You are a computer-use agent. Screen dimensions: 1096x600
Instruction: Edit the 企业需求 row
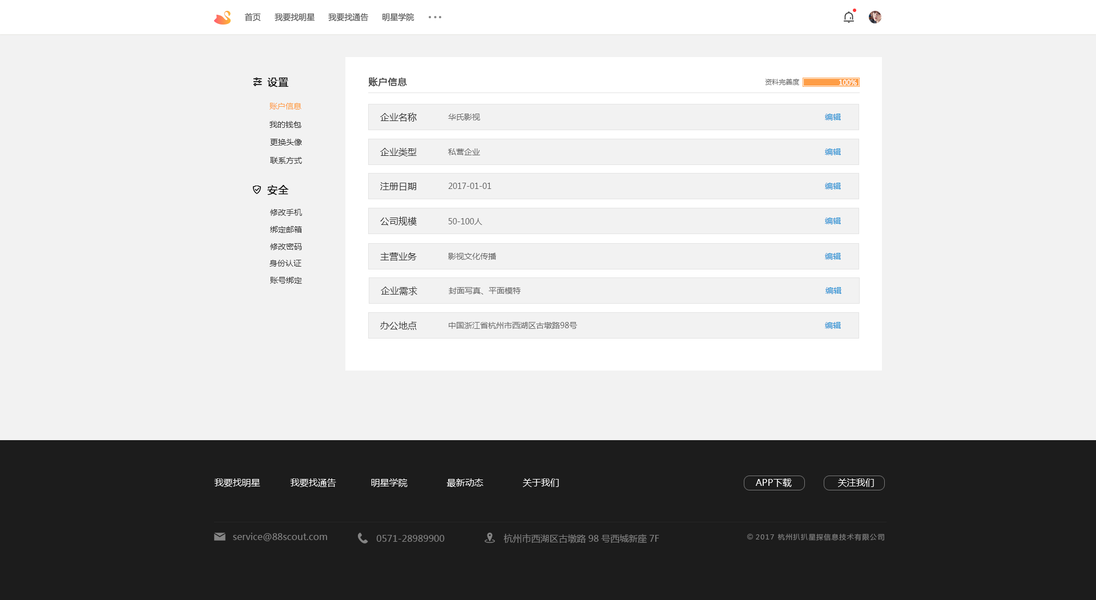833,290
